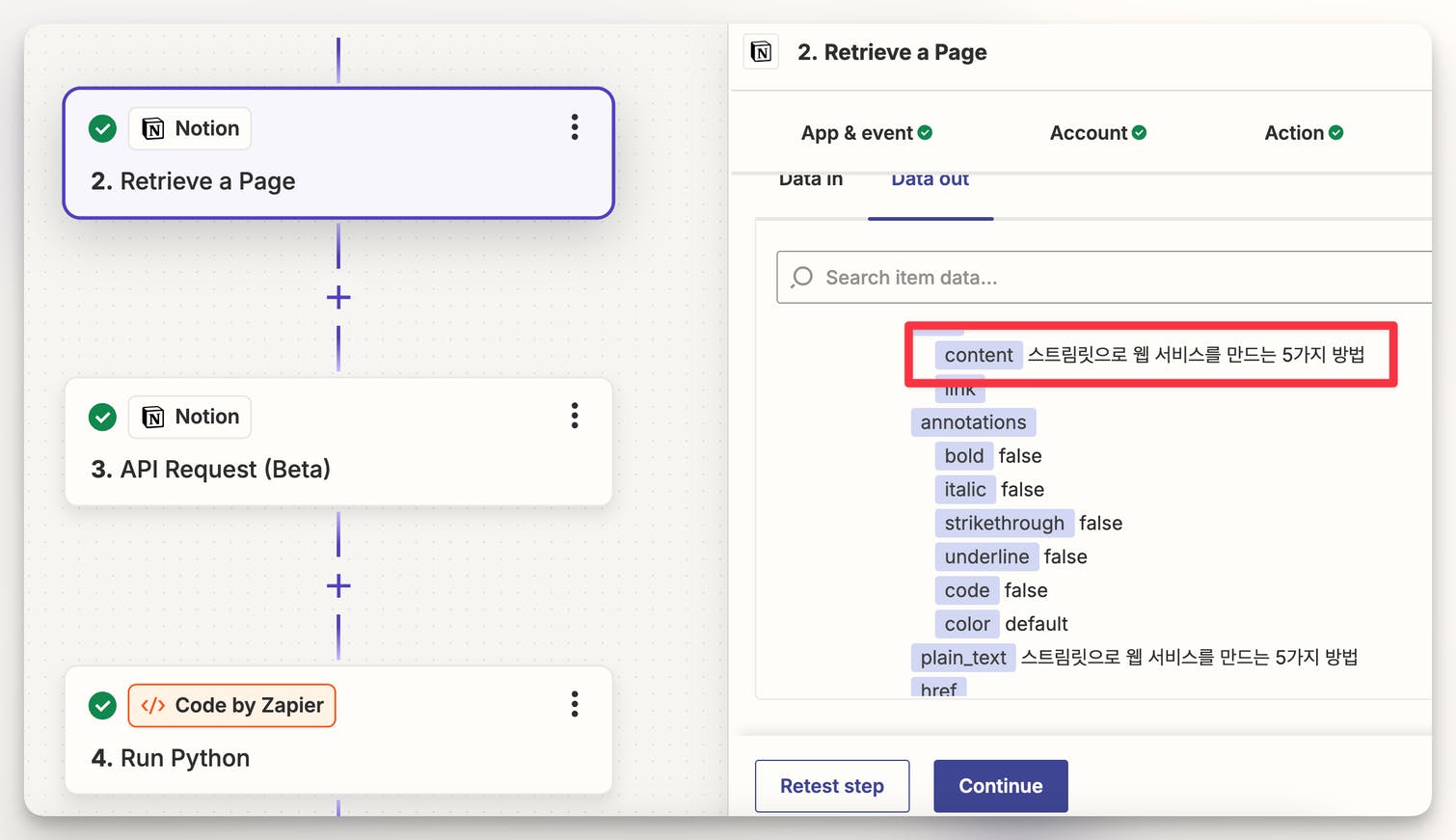Add a step after Retrieve a Page
The height and width of the screenshot is (840, 1456).
[x=338, y=297]
